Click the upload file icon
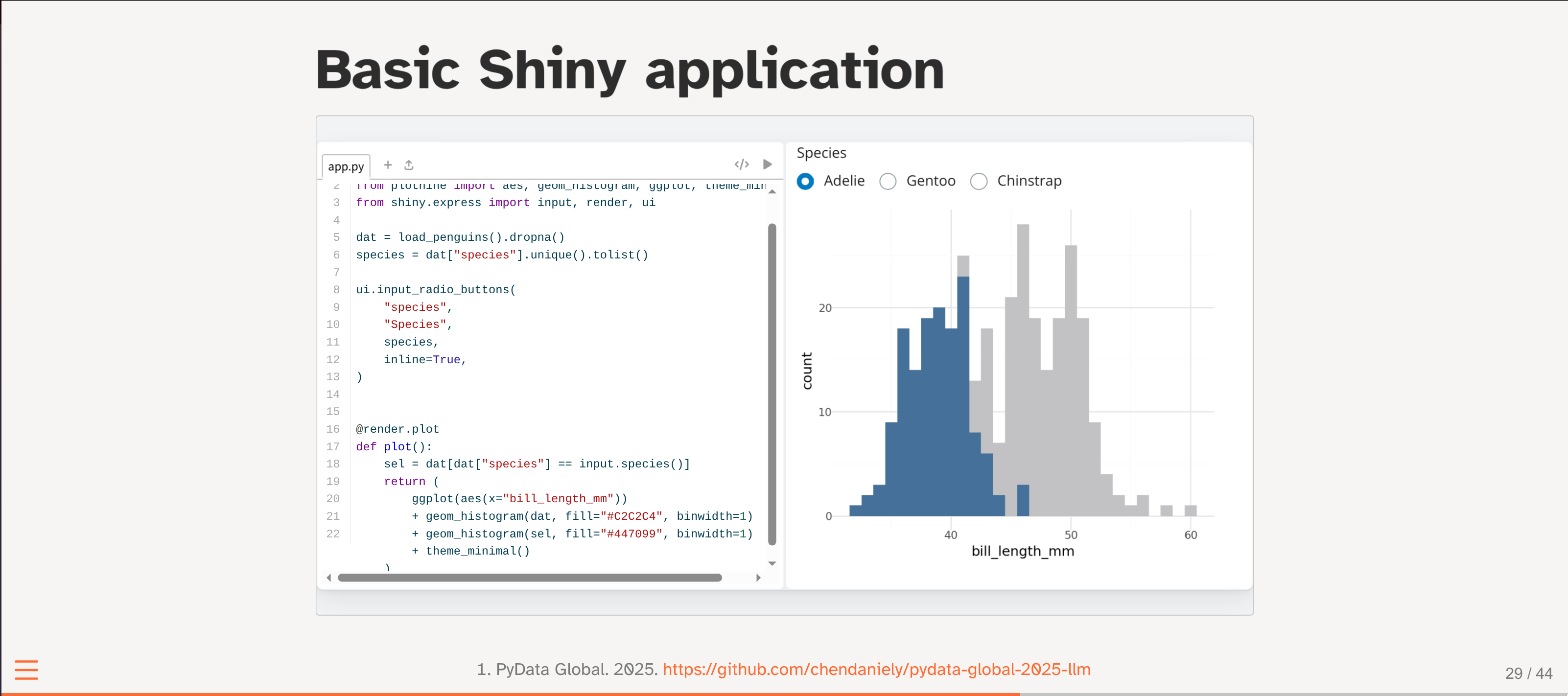The width and height of the screenshot is (1568, 696). pyautogui.click(x=409, y=165)
